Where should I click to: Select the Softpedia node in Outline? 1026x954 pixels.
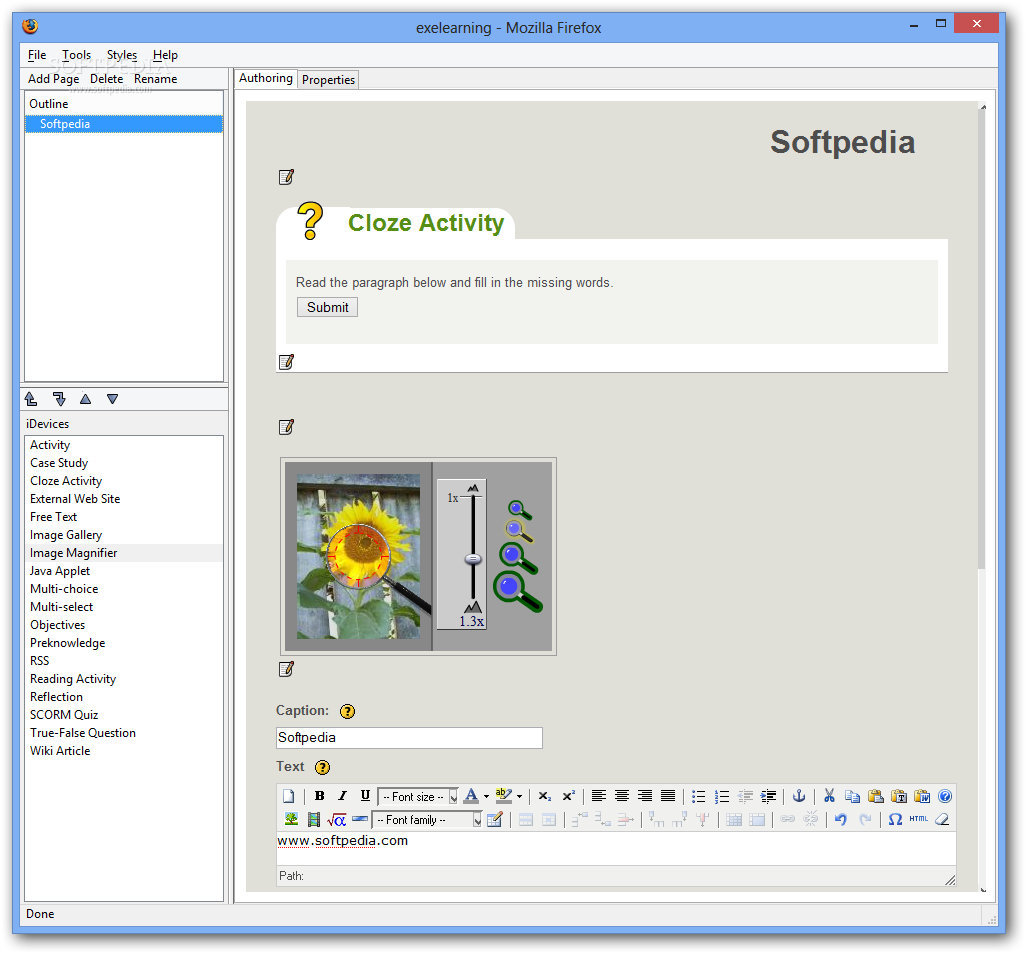124,124
